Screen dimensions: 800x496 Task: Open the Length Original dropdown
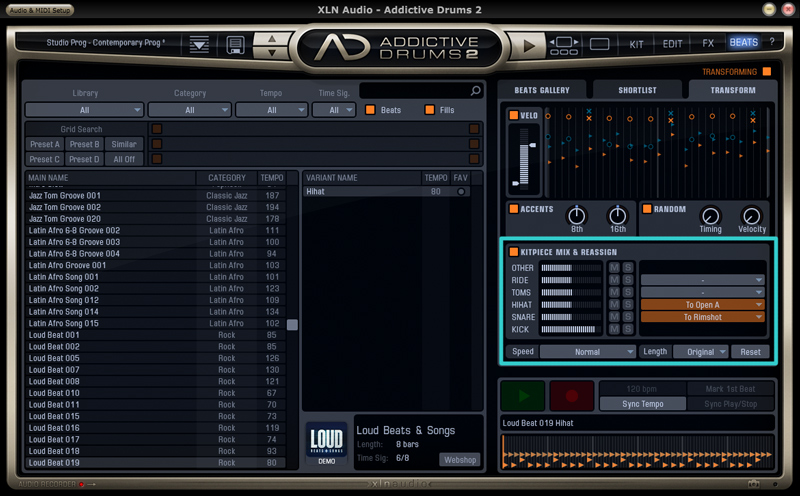coord(701,352)
